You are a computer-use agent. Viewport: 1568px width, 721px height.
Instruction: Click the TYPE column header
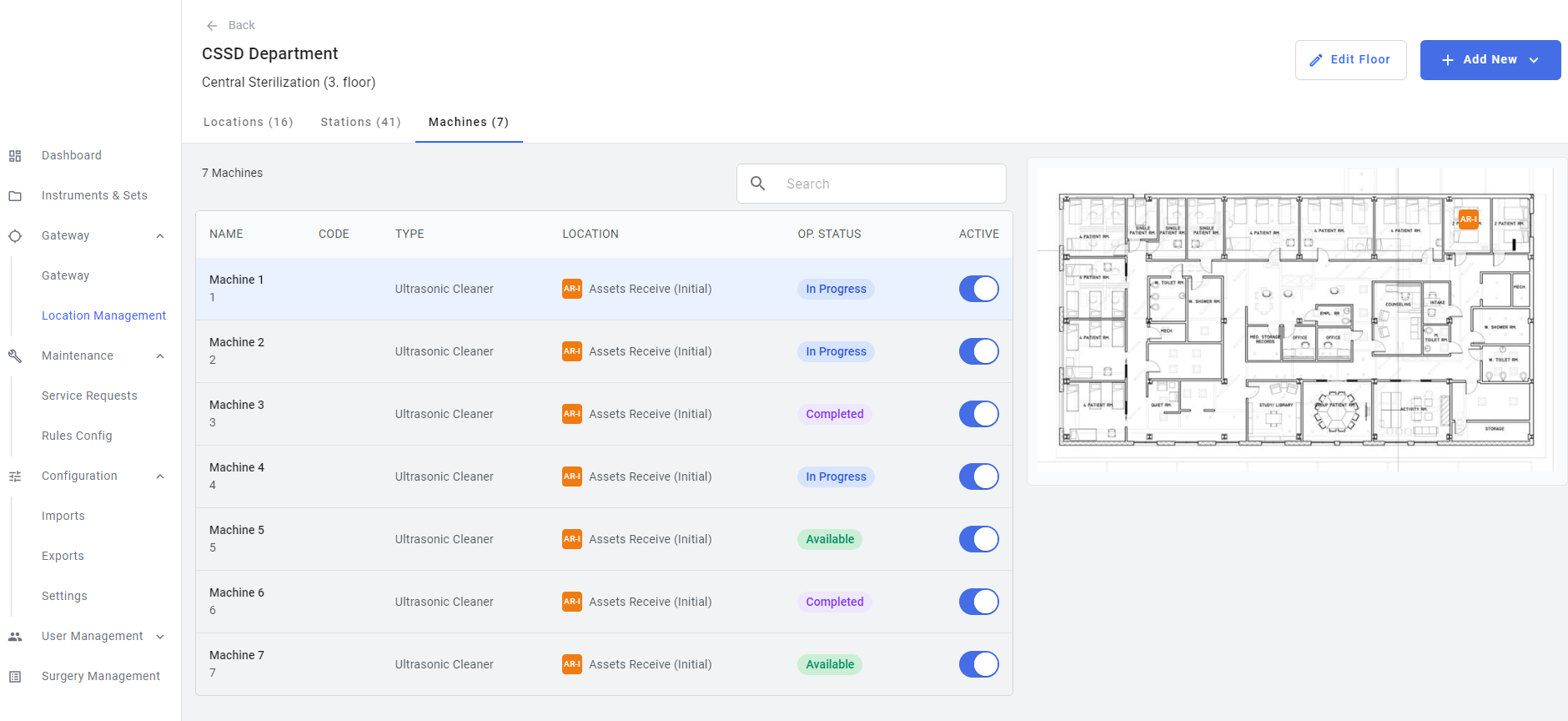coord(410,234)
